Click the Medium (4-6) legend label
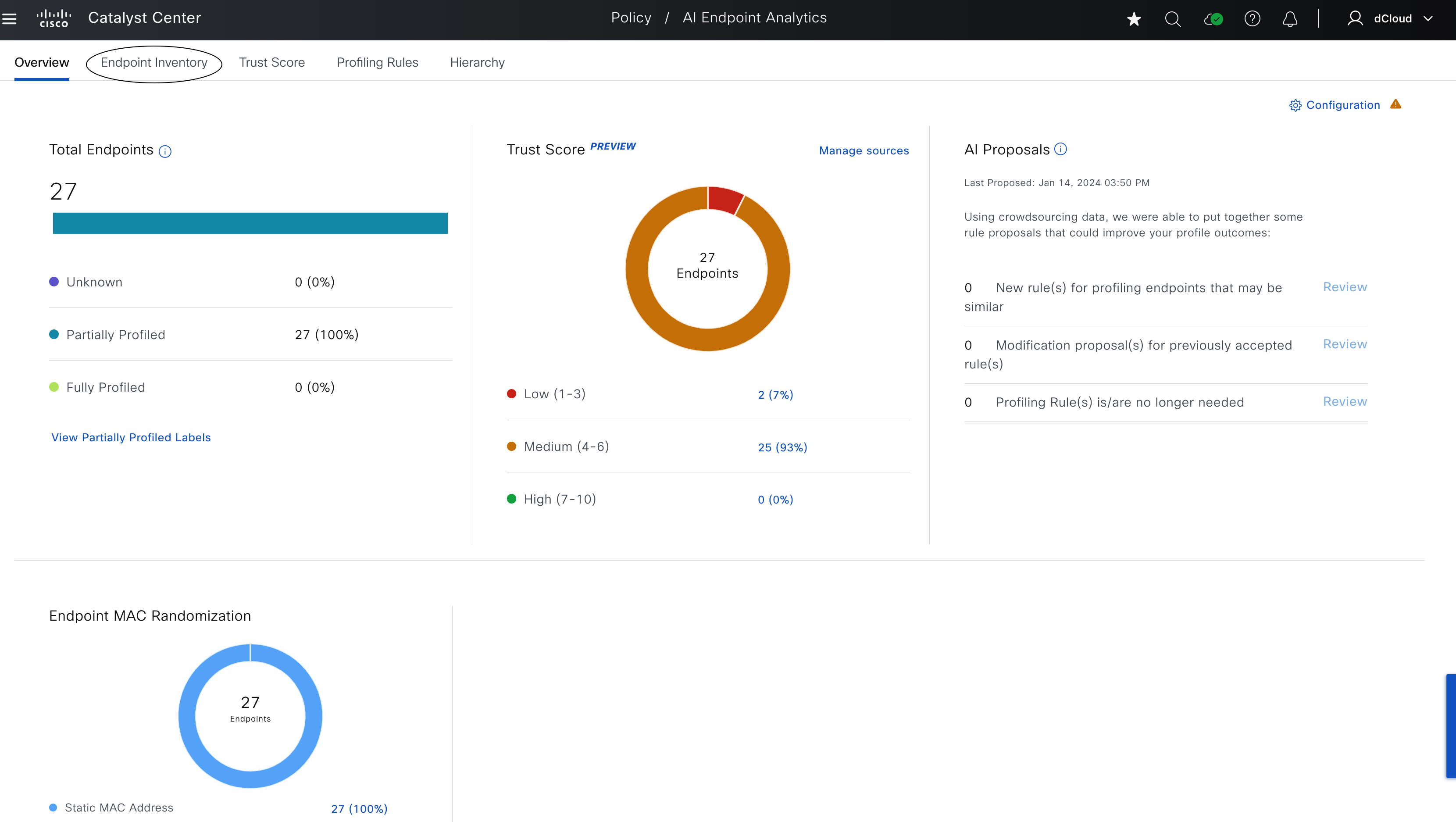This screenshot has width=1456, height=822. (566, 447)
